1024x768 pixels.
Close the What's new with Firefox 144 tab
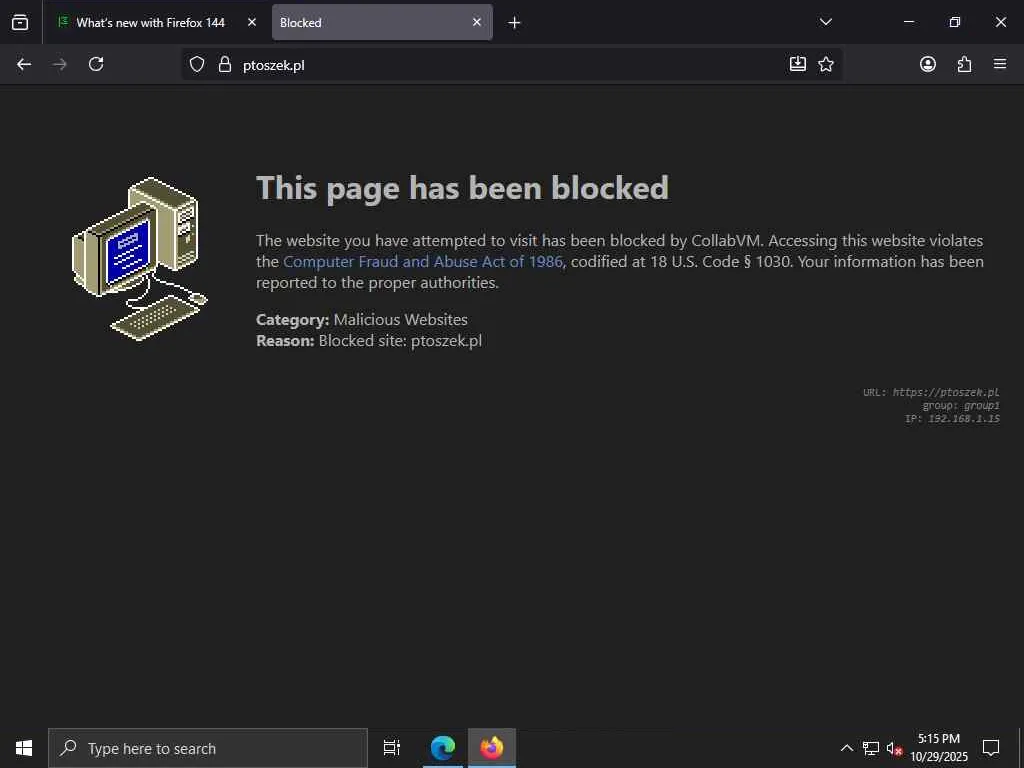[x=252, y=22]
